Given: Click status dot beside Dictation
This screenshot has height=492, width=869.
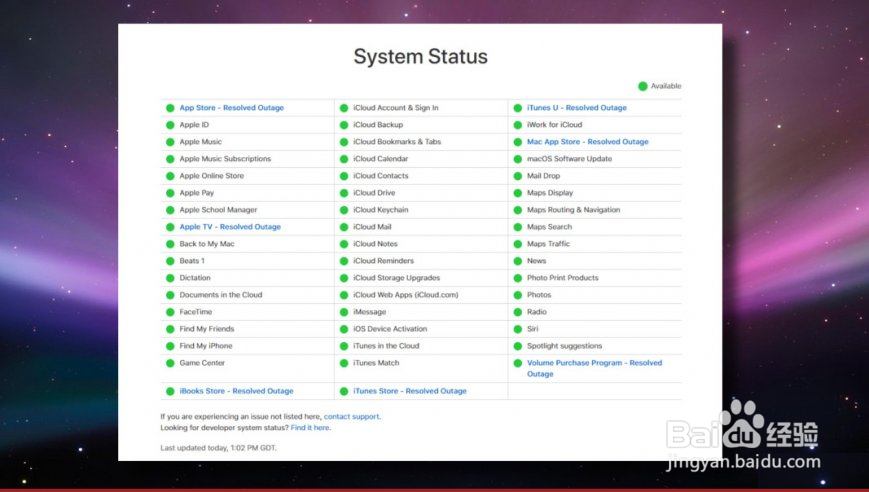Looking at the screenshot, I should click(x=170, y=278).
